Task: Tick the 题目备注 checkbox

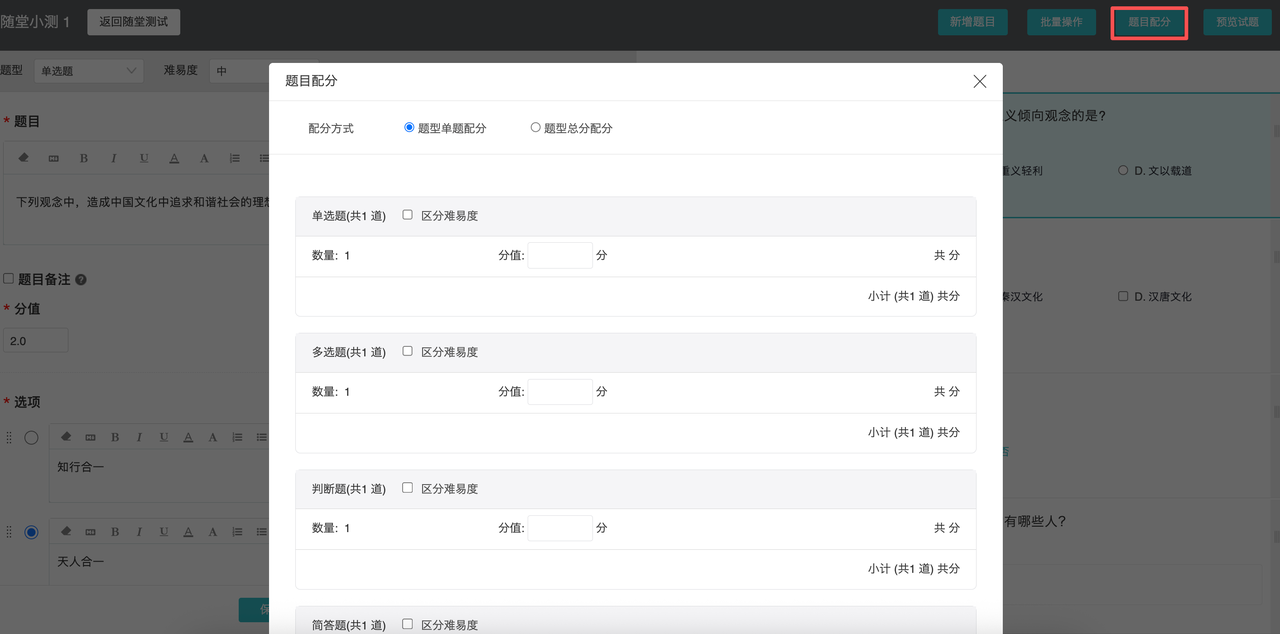Action: (8, 279)
